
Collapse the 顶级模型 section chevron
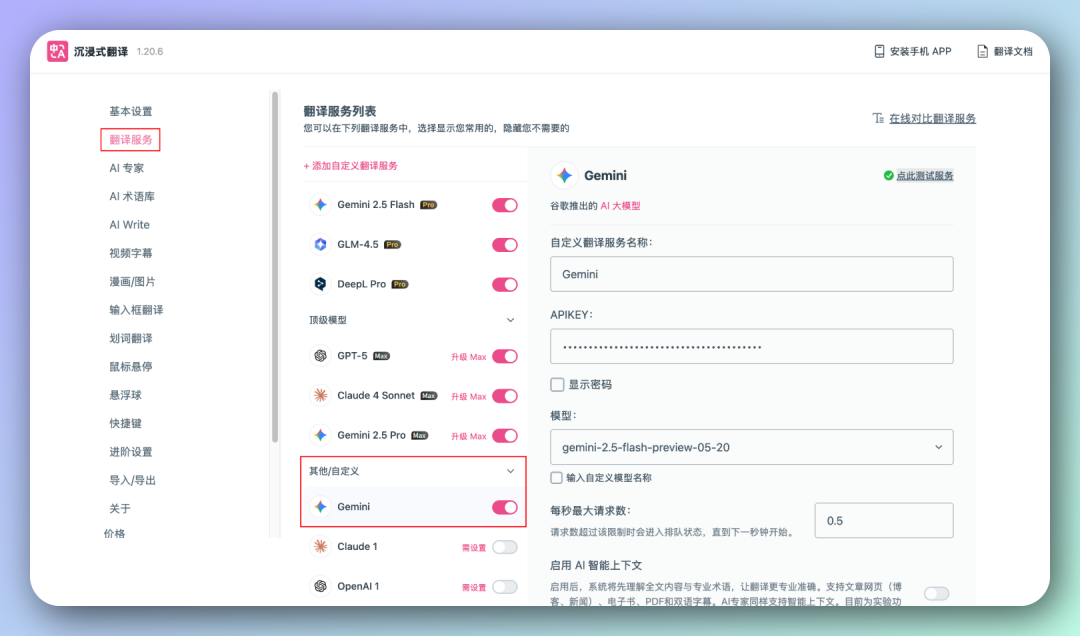coord(510,320)
